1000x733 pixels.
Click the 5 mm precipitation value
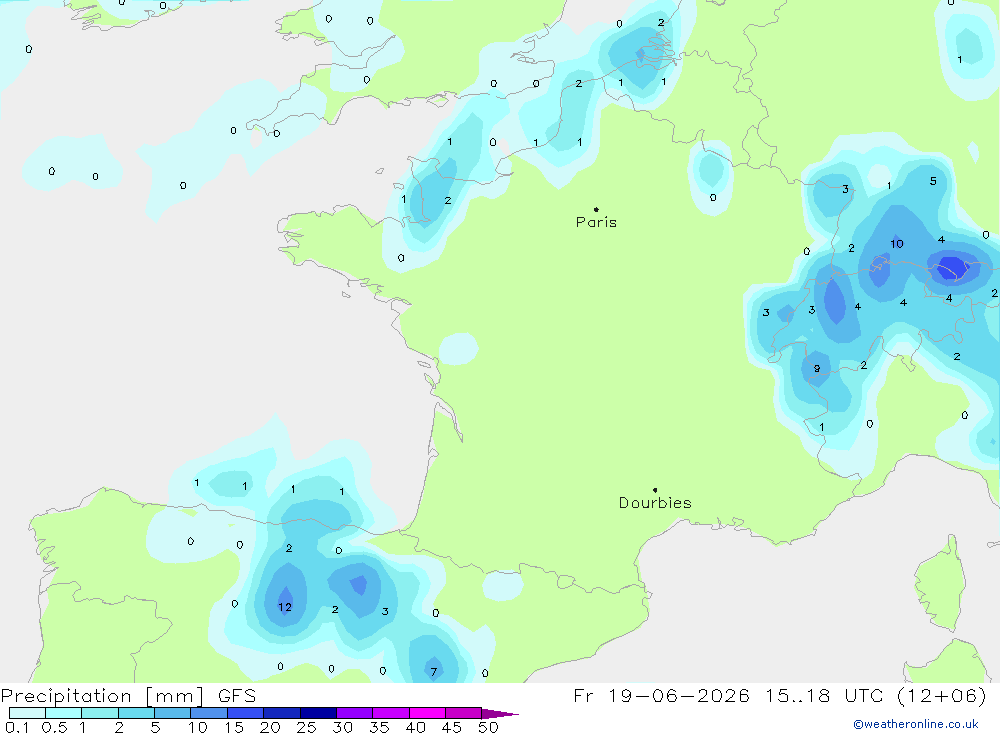point(933,181)
